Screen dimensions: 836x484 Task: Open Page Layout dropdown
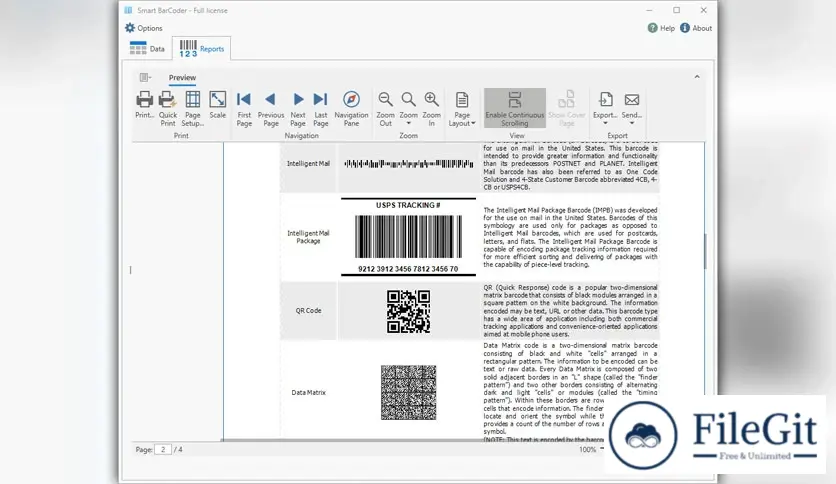(462, 108)
